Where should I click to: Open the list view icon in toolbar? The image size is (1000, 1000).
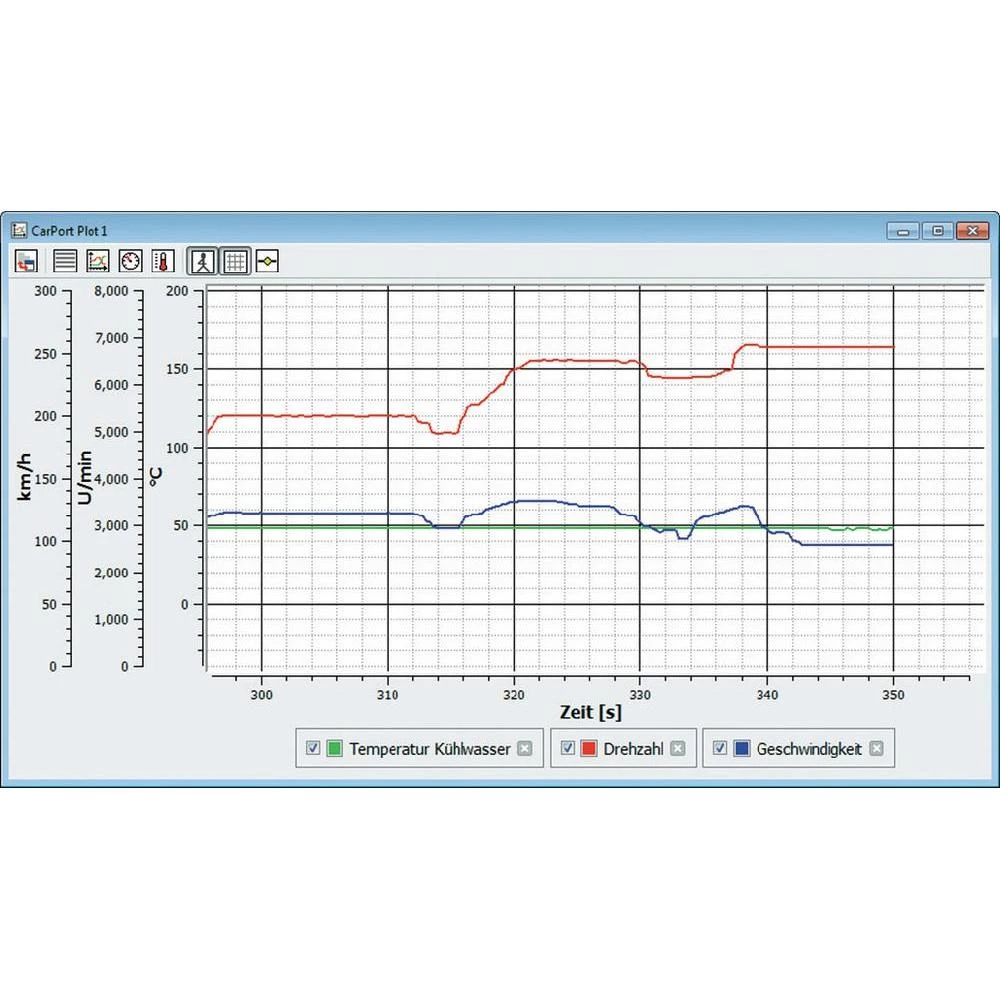coord(65,262)
